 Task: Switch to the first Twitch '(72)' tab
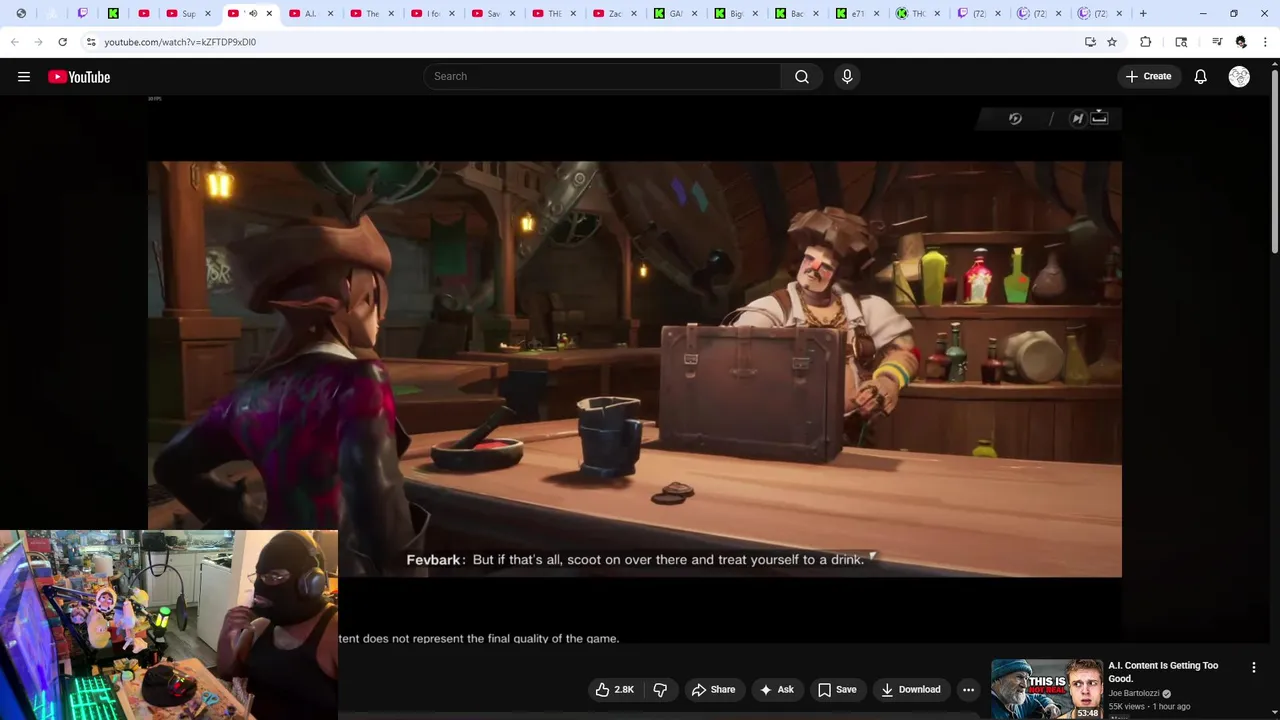pyautogui.click(x=972, y=14)
